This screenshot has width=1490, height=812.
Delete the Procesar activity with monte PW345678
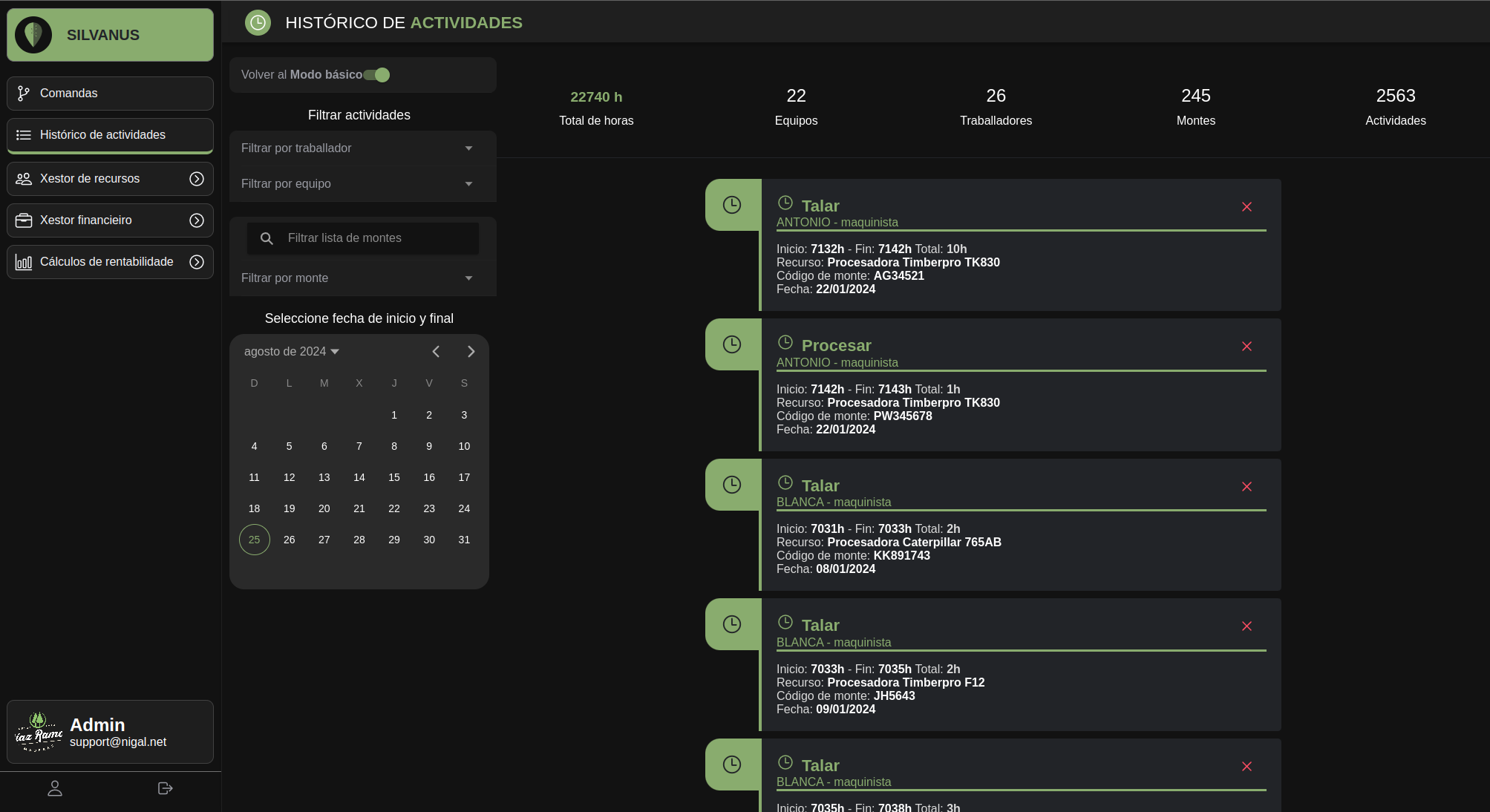coord(1247,347)
